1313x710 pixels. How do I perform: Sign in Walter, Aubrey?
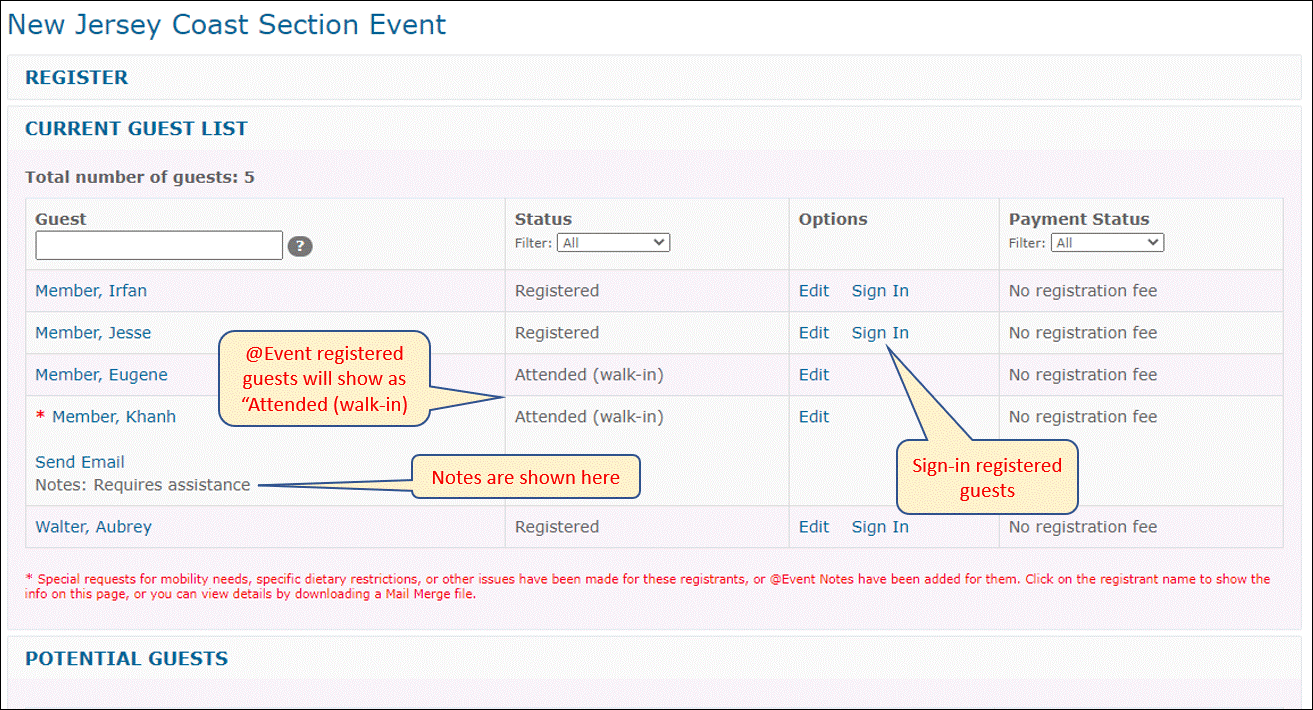880,527
